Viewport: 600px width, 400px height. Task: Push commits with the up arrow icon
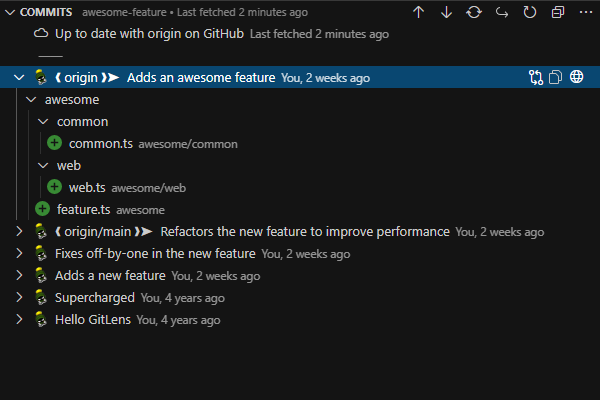(x=419, y=12)
